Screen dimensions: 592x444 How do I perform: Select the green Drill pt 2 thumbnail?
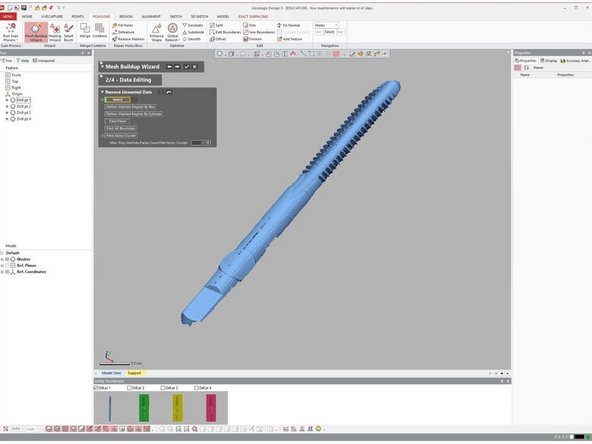144,408
